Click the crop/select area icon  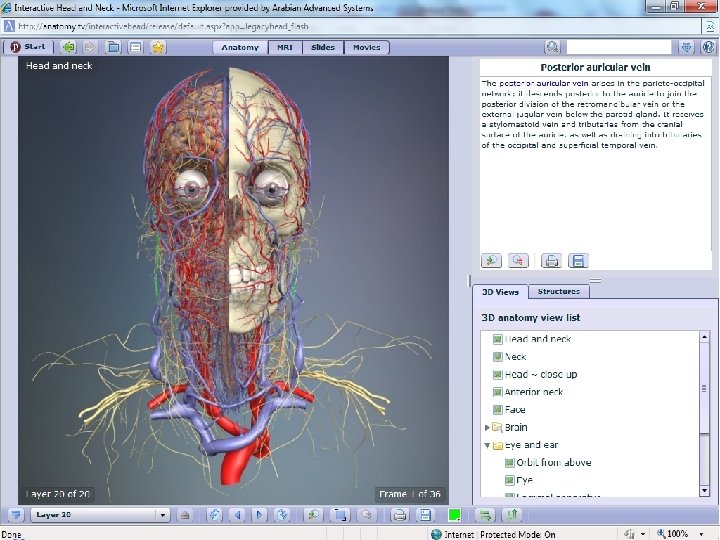point(340,515)
